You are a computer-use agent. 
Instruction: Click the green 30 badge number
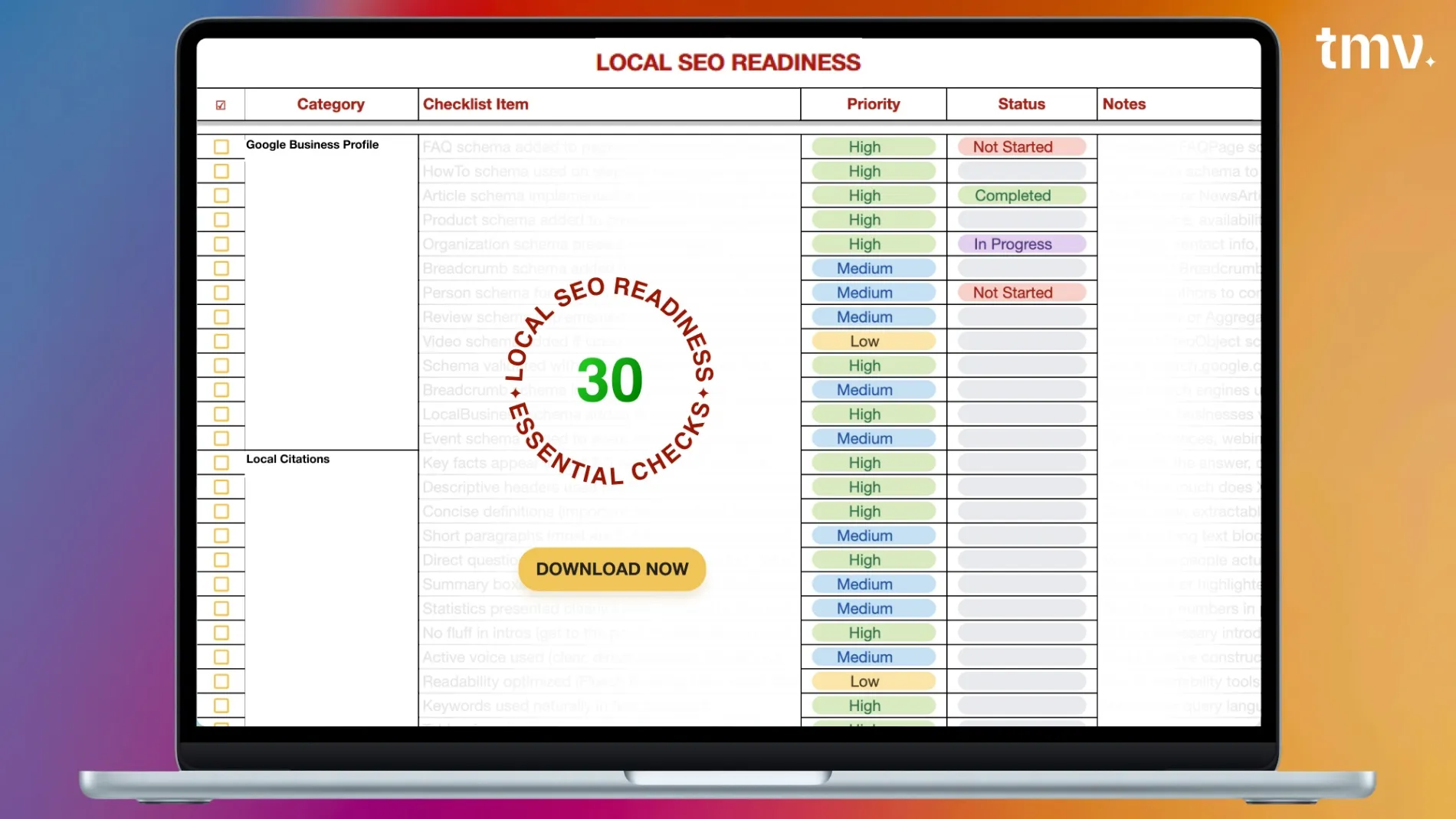[610, 380]
